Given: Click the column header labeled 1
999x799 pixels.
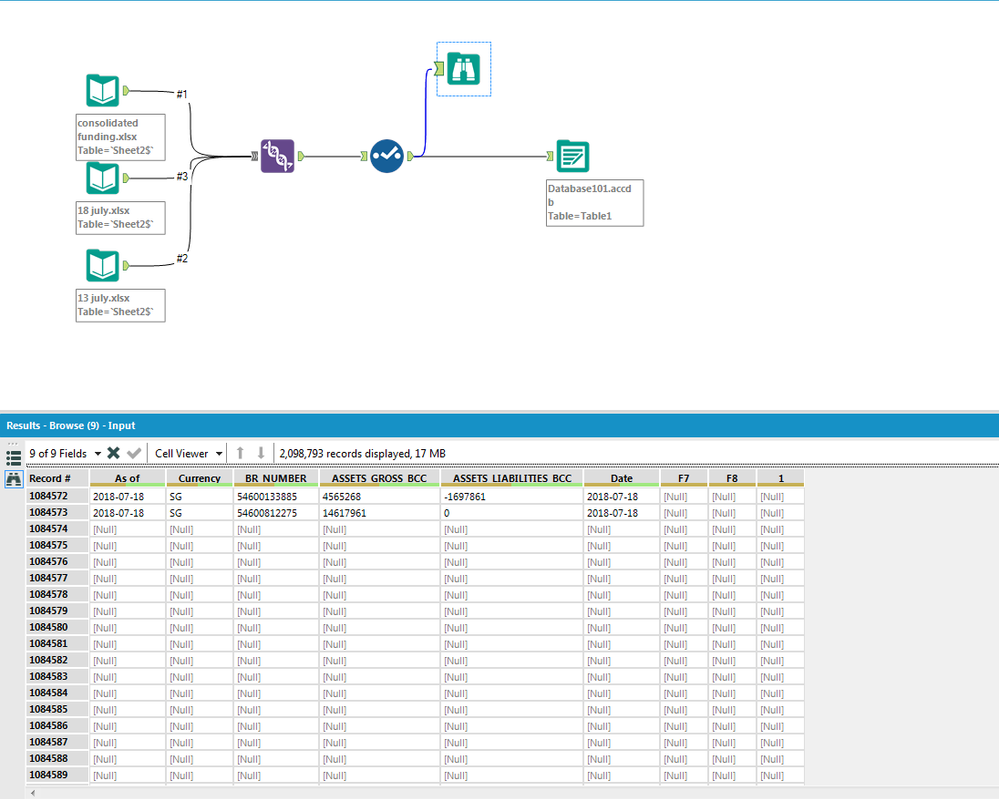Looking at the screenshot, I should click(780, 479).
